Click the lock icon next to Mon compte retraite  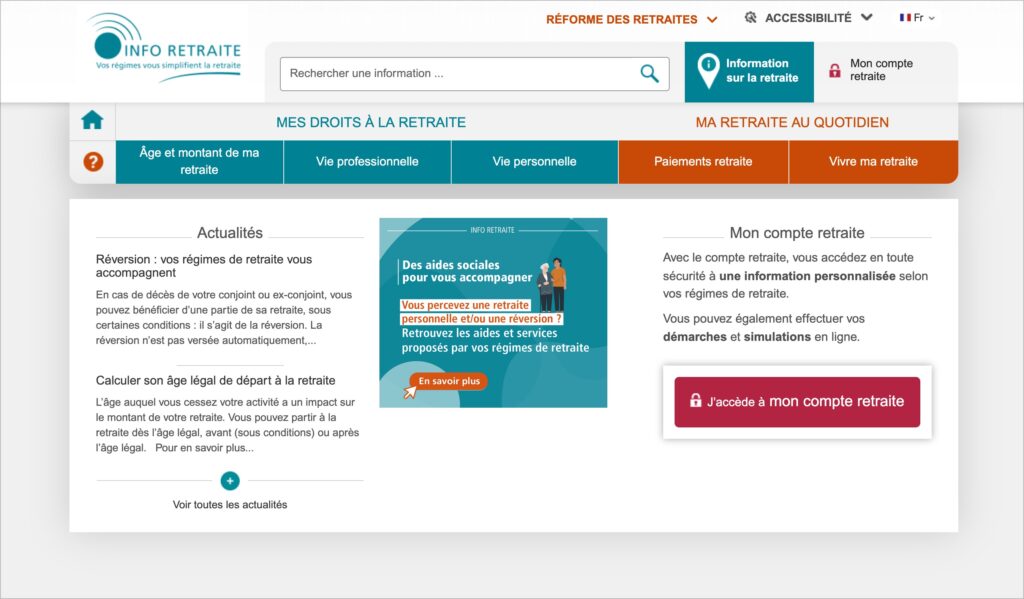833,71
